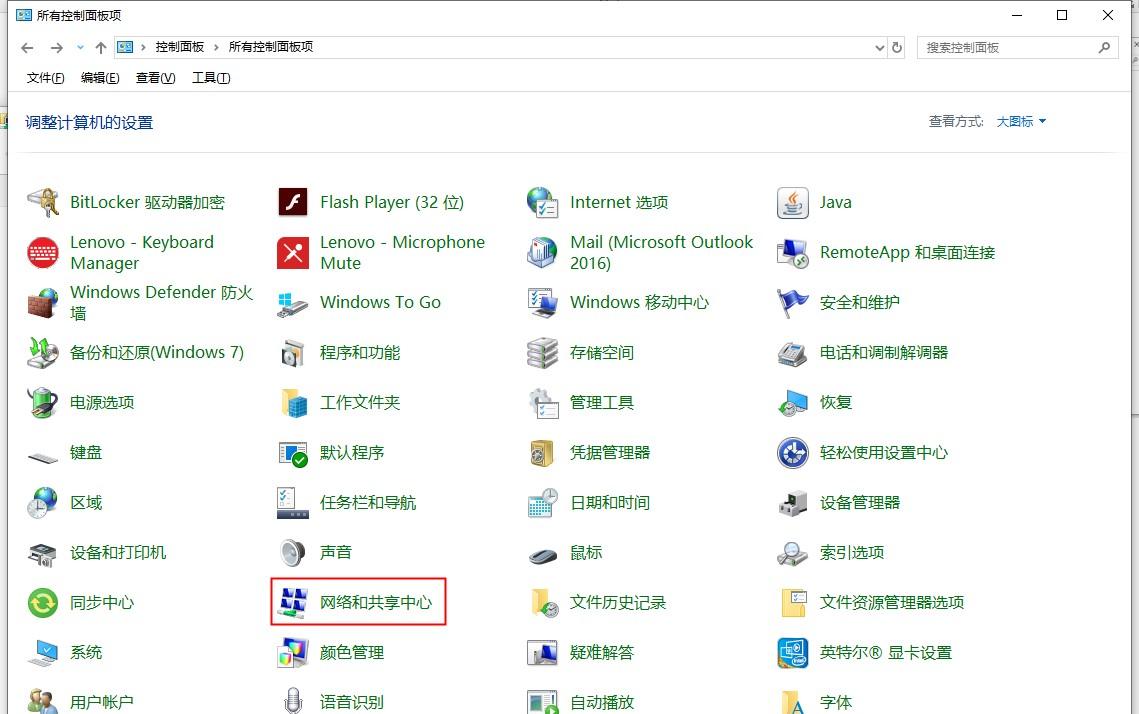Refresh the control panel view
1139x714 pixels.
pyautogui.click(x=897, y=47)
